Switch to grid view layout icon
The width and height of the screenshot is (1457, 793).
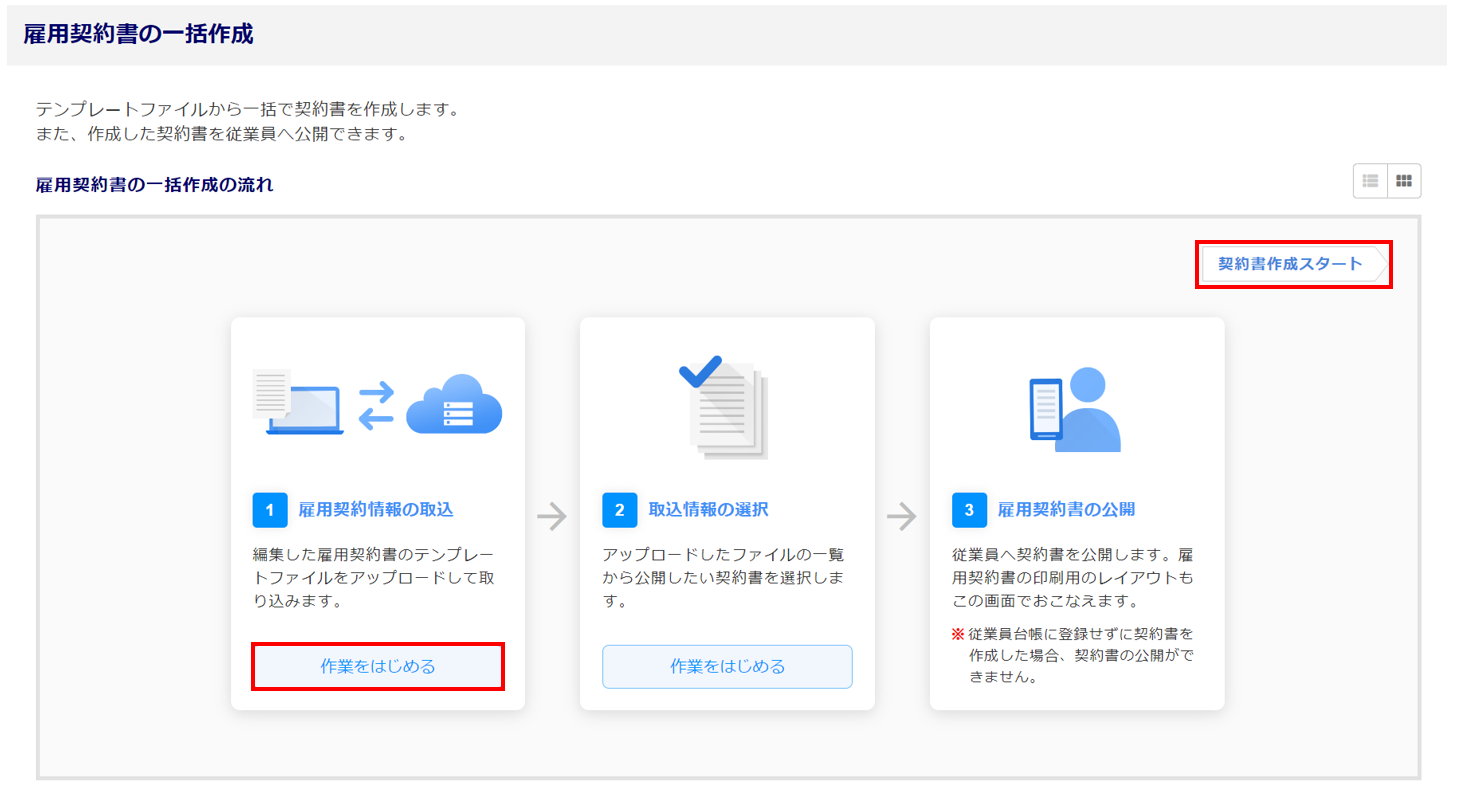click(1404, 181)
